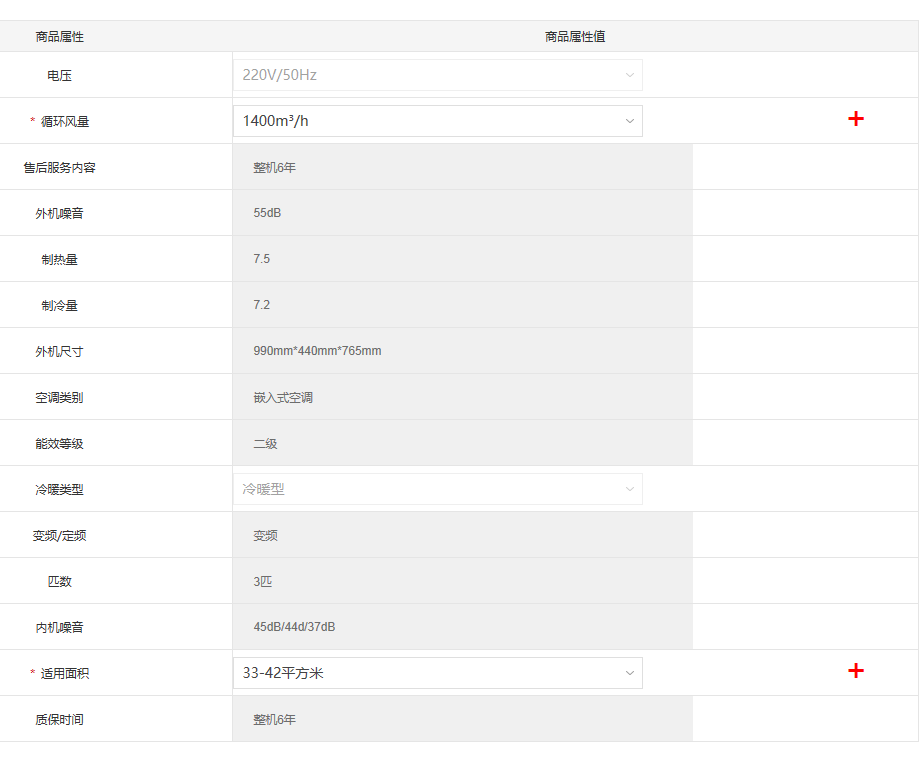This screenshot has width=921, height=757.
Task: Click the 售后服务内容 field 整机6年
Action: [462, 167]
